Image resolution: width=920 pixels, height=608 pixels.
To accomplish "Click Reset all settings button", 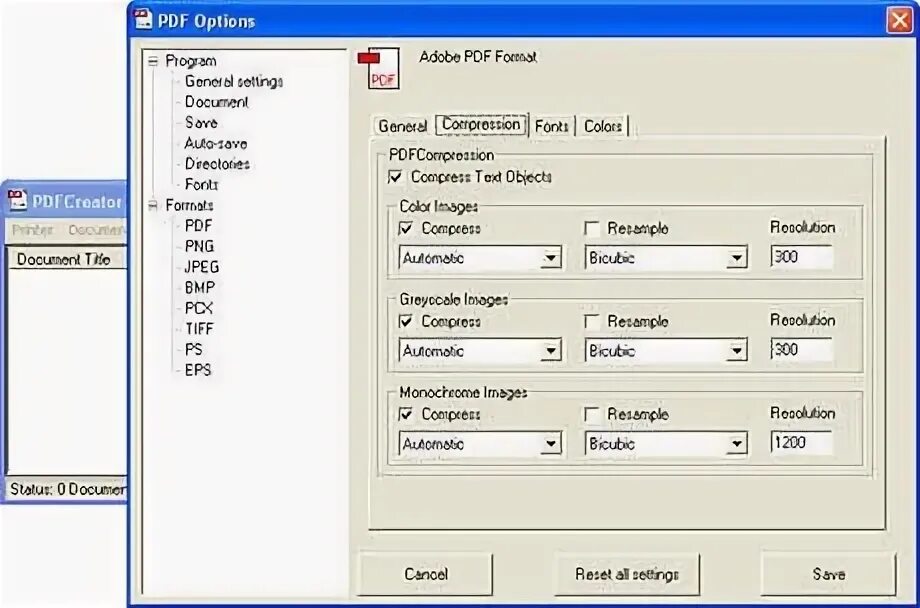I will point(627,574).
